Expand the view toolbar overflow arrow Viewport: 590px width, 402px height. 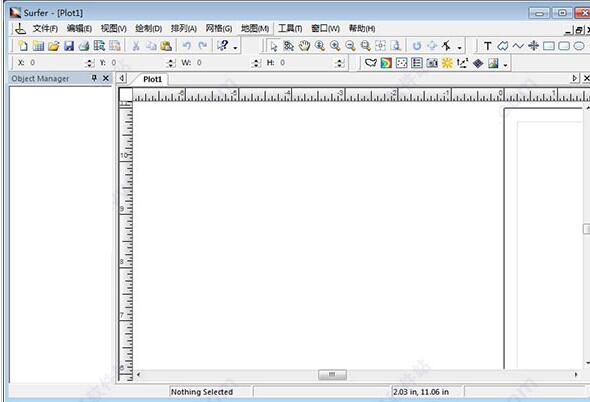click(459, 48)
